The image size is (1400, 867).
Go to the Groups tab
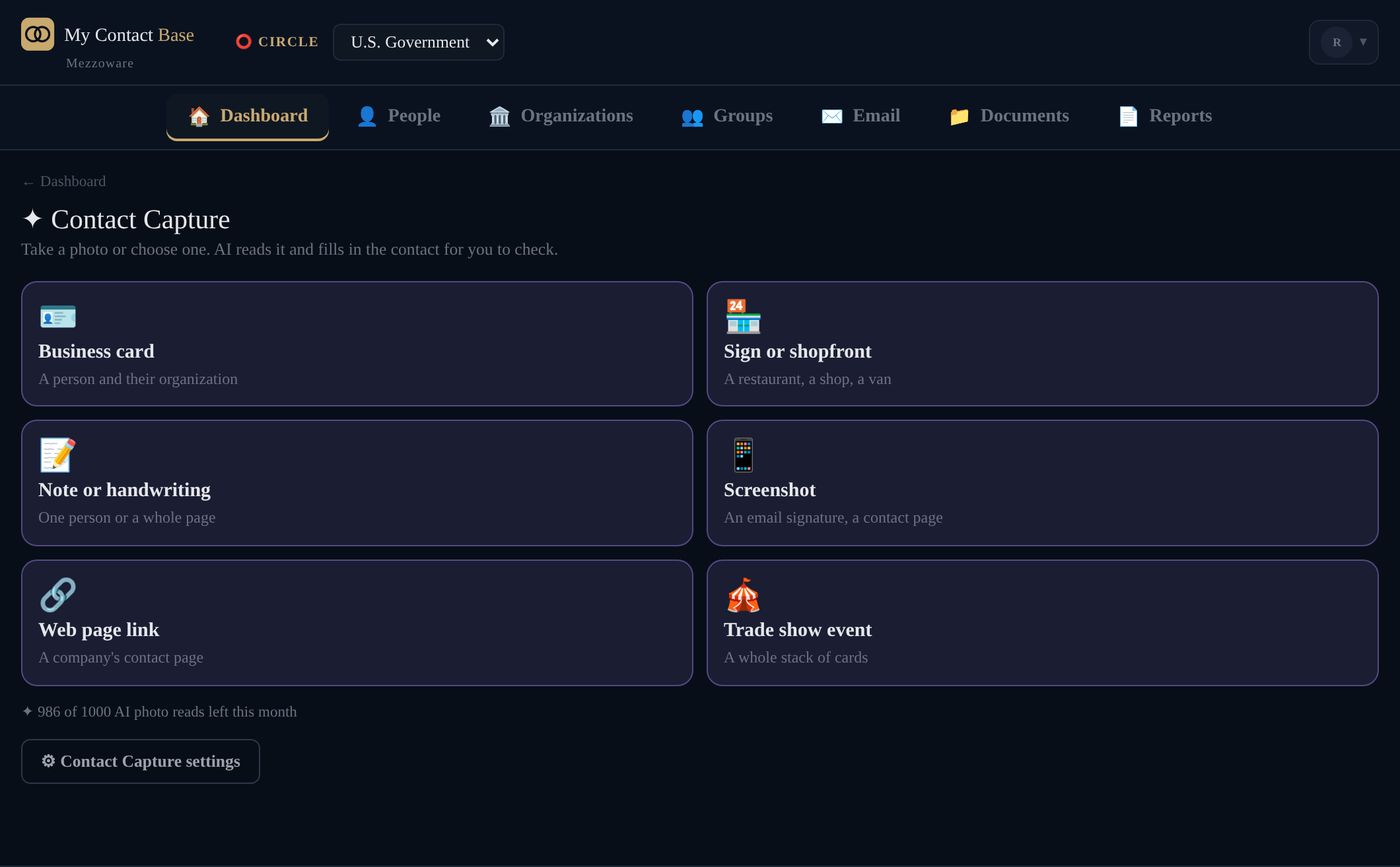click(727, 116)
